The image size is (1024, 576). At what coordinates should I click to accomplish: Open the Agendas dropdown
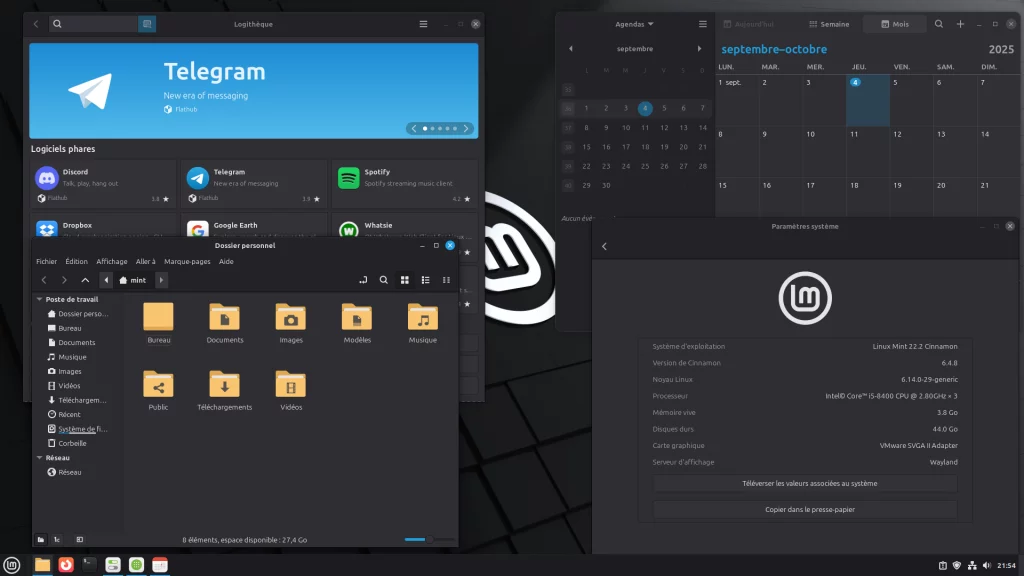(x=634, y=24)
